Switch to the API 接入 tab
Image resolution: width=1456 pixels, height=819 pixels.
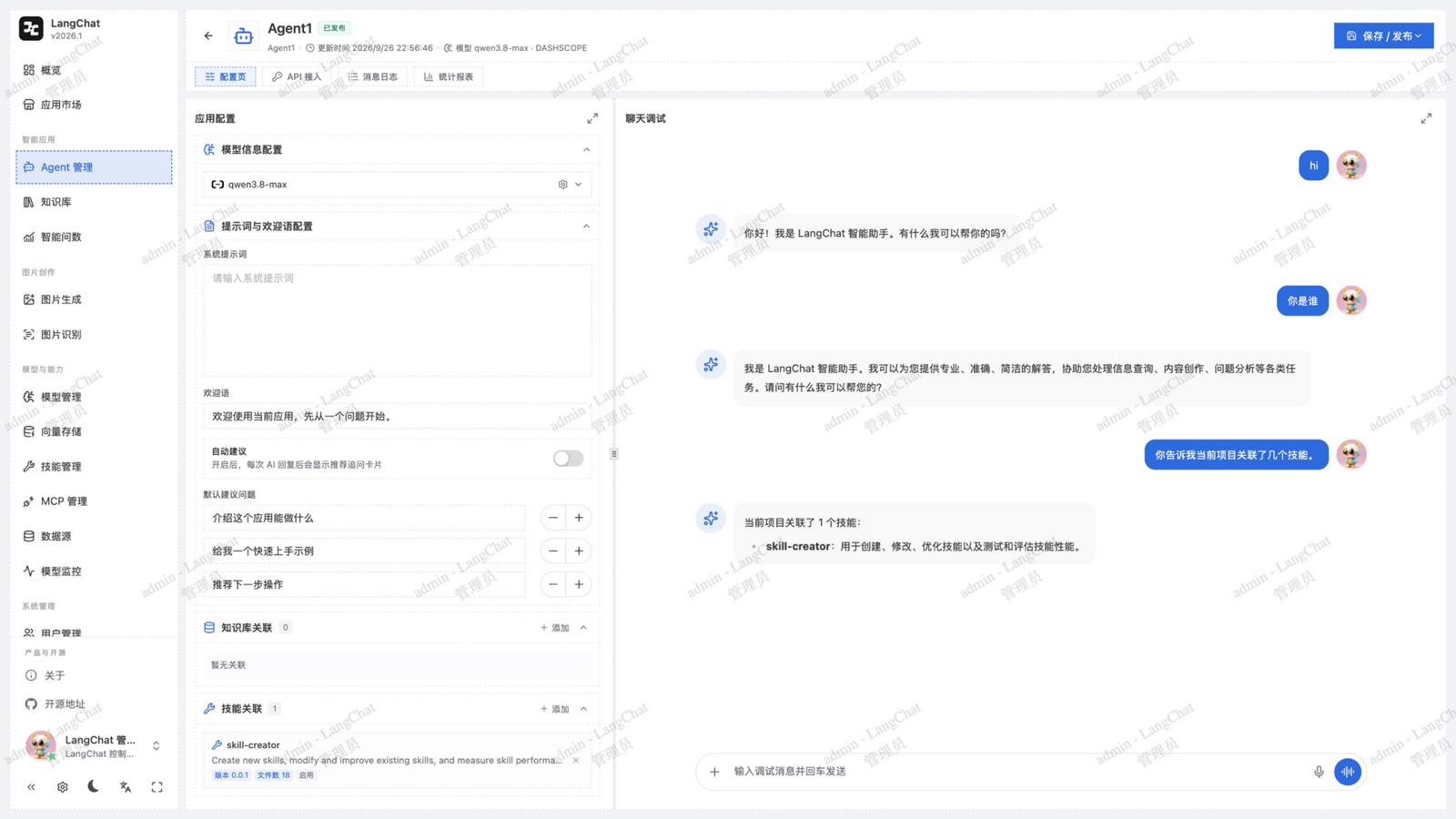point(297,76)
